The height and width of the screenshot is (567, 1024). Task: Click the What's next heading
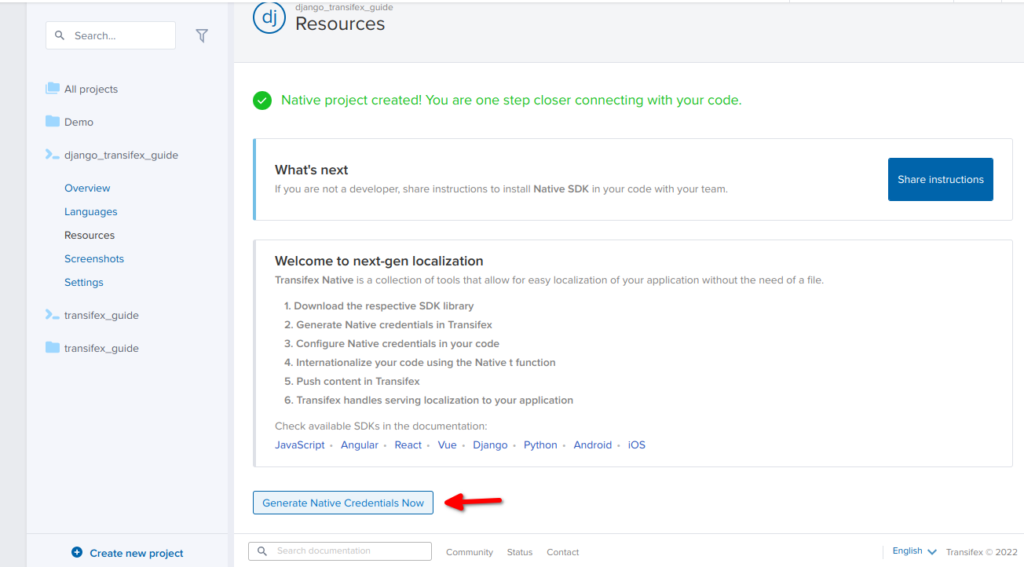pos(312,170)
